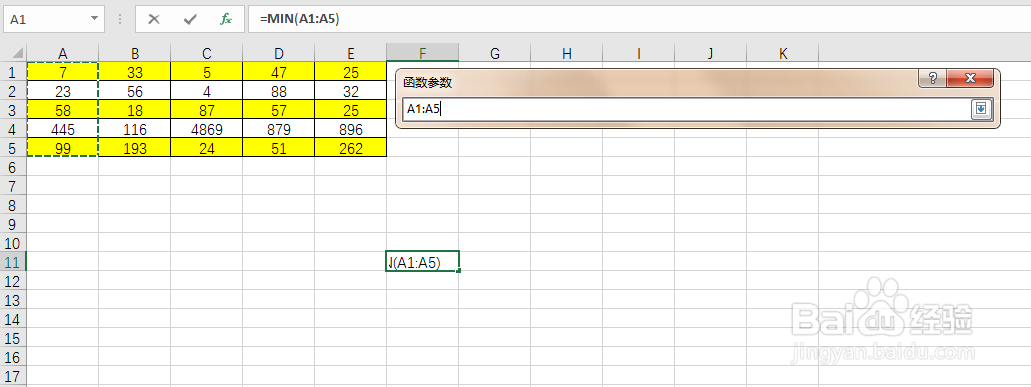The image size is (1031, 387).
Task: Select column F header
Action: click(423, 53)
